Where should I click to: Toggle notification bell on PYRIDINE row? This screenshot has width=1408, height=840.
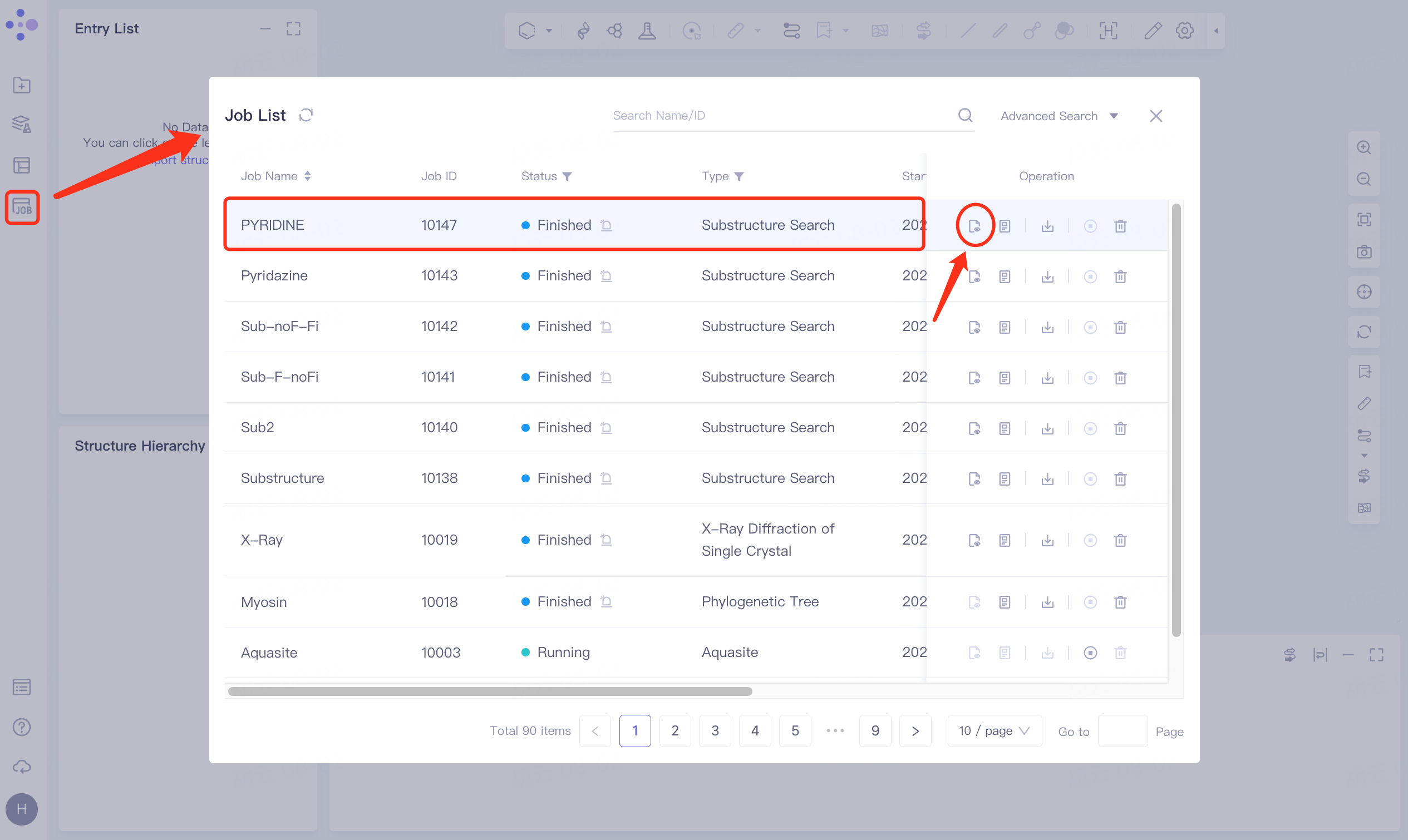pyautogui.click(x=607, y=225)
